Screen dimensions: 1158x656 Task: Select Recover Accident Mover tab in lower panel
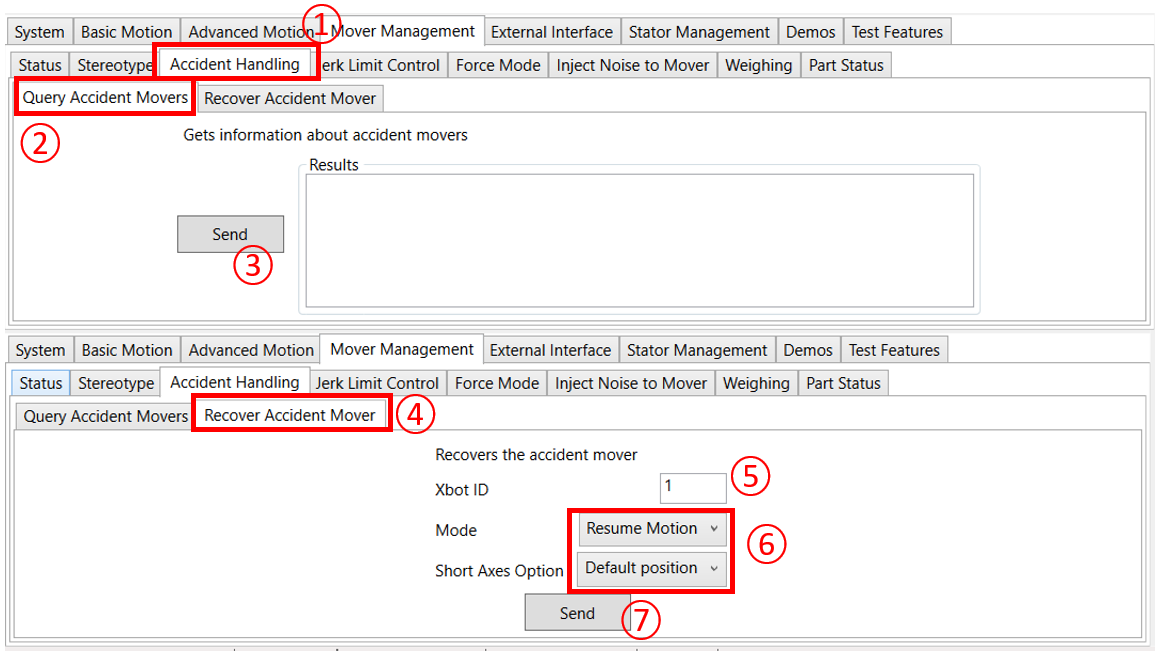pos(290,415)
